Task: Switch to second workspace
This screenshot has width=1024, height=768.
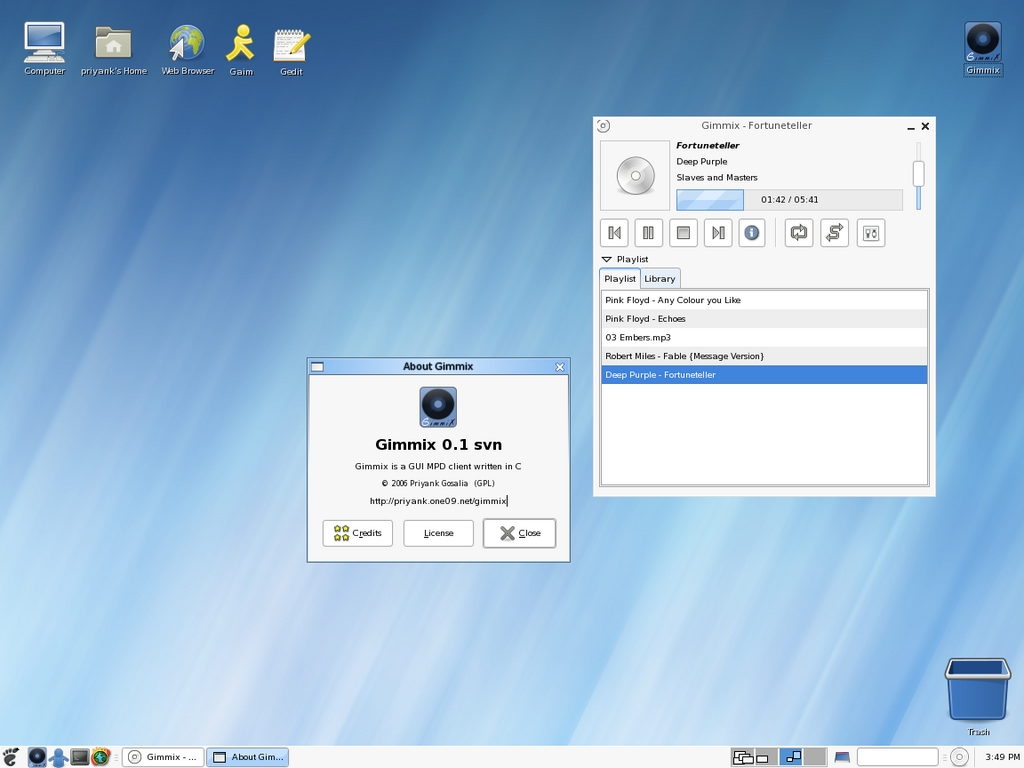Action: click(x=767, y=757)
